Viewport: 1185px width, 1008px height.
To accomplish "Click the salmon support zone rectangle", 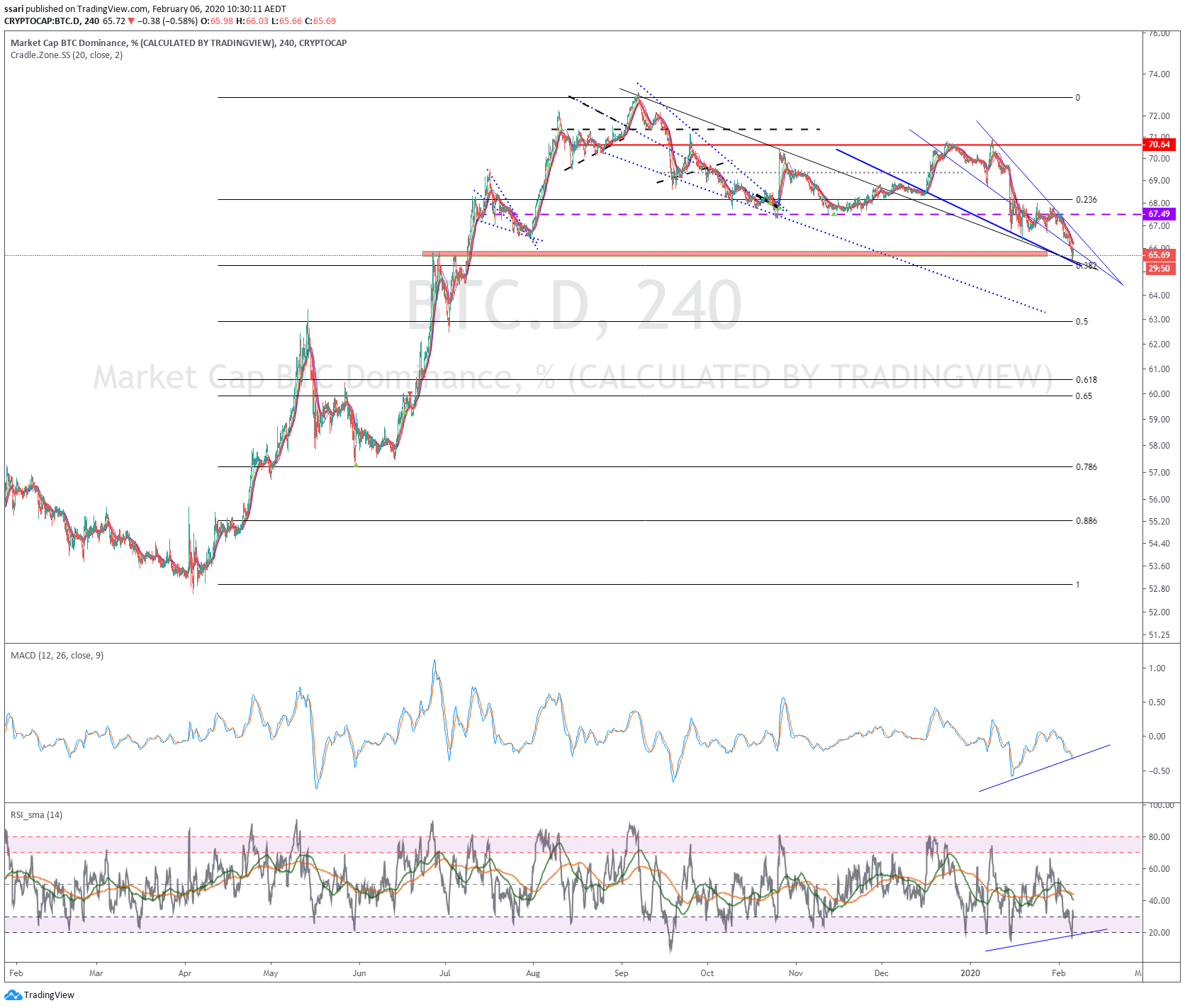I will pyautogui.click(x=735, y=253).
